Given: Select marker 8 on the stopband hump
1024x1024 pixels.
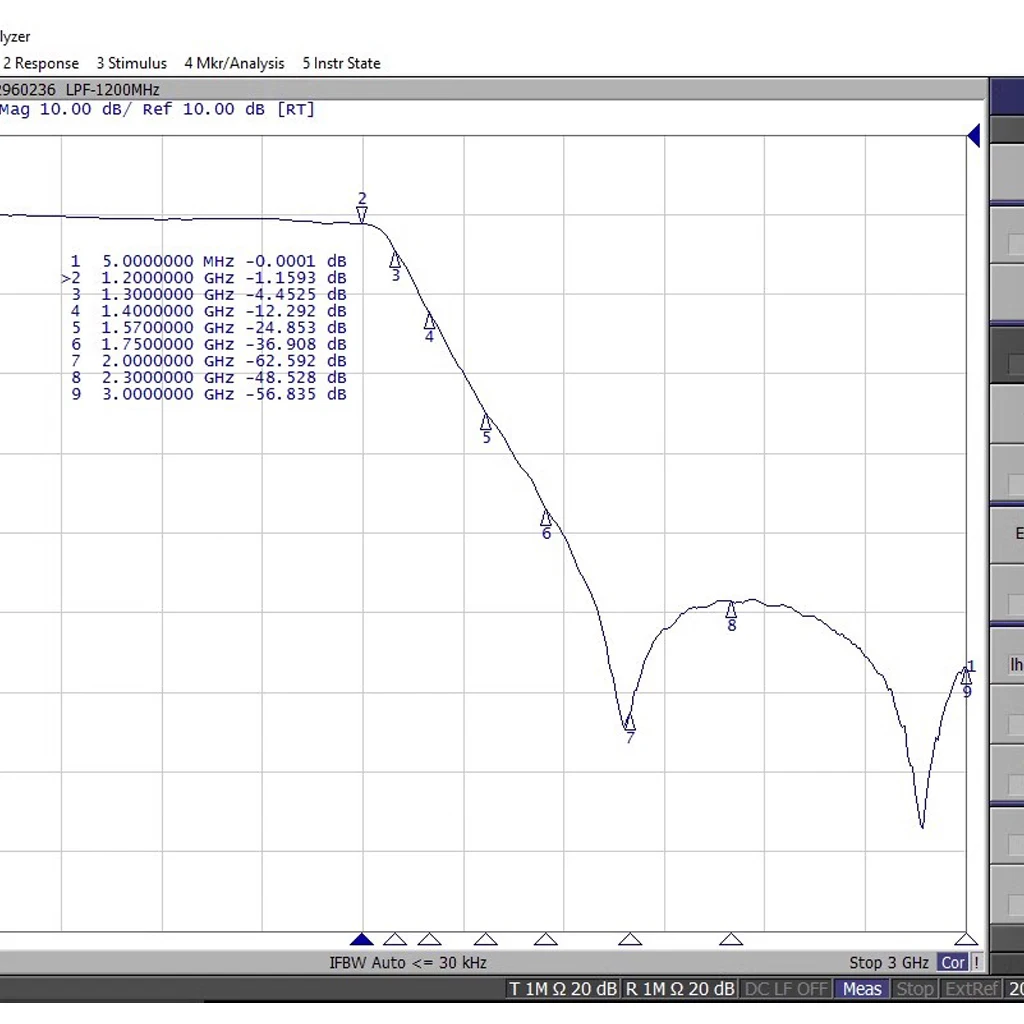Looking at the screenshot, I should (x=731, y=609).
